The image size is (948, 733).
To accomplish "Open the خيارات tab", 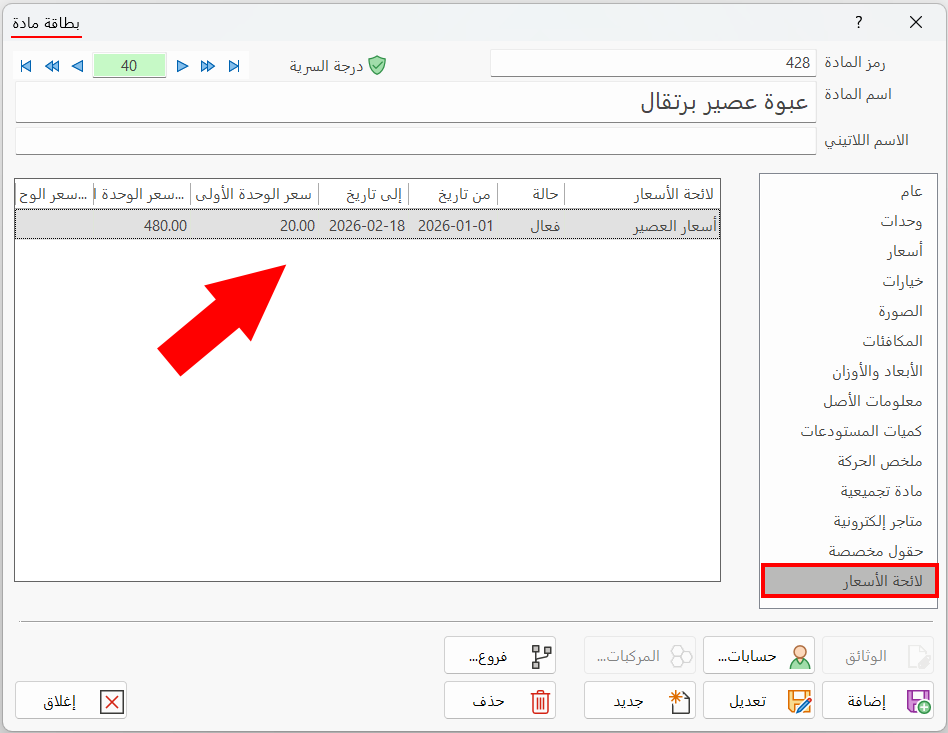I will tap(903, 281).
